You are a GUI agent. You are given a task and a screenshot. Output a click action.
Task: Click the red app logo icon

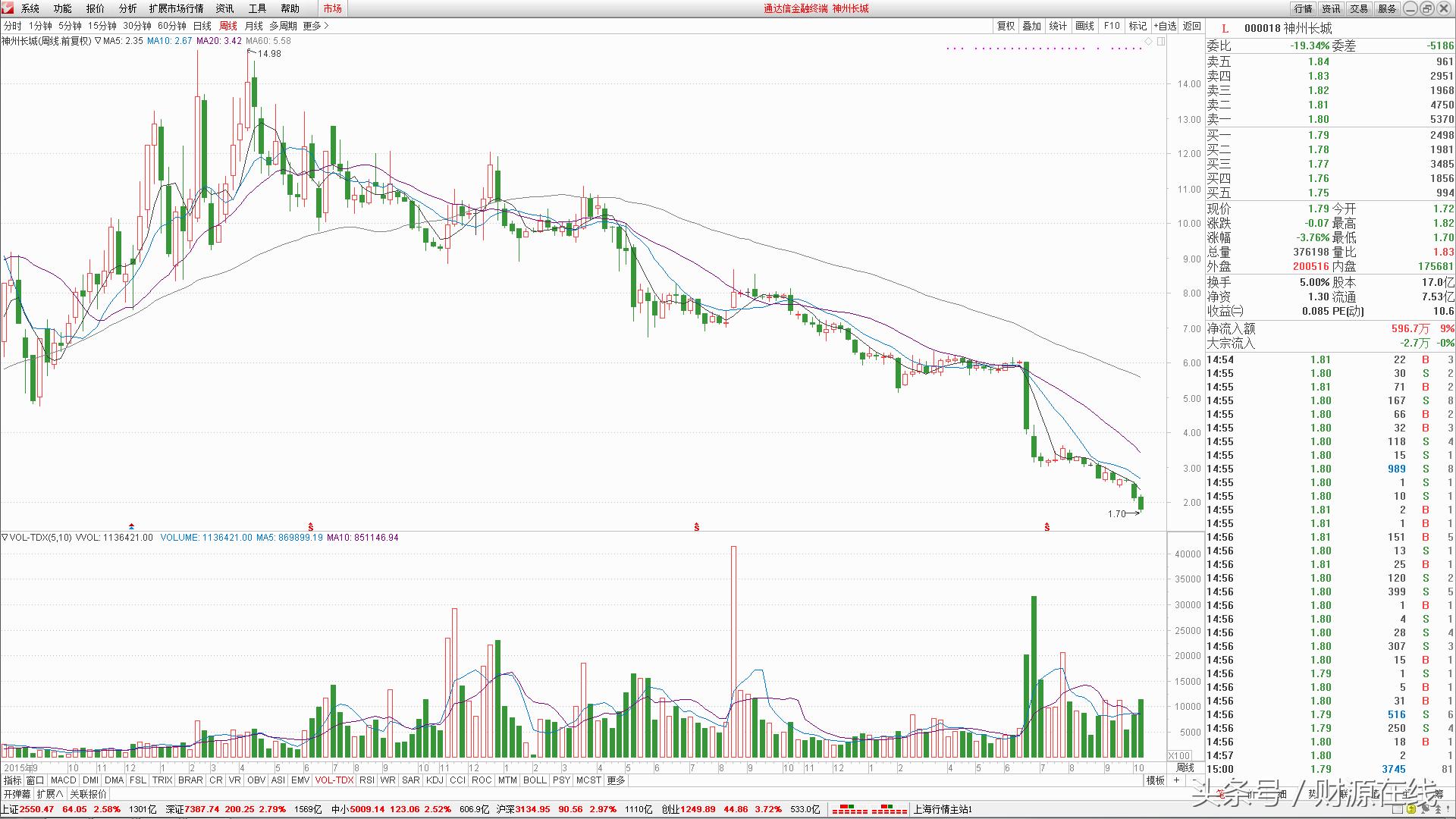8,8
